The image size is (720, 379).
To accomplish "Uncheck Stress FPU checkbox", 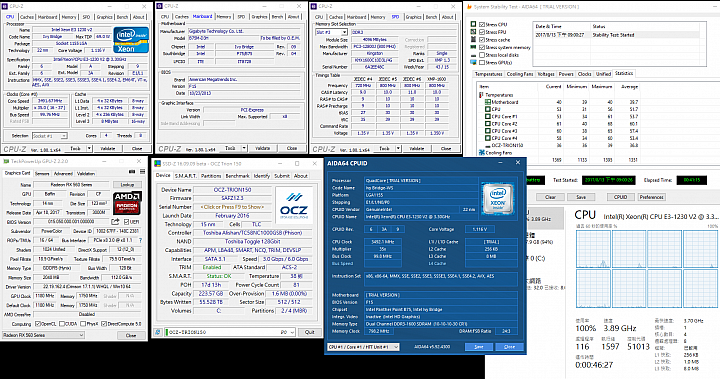I will coord(482,32).
